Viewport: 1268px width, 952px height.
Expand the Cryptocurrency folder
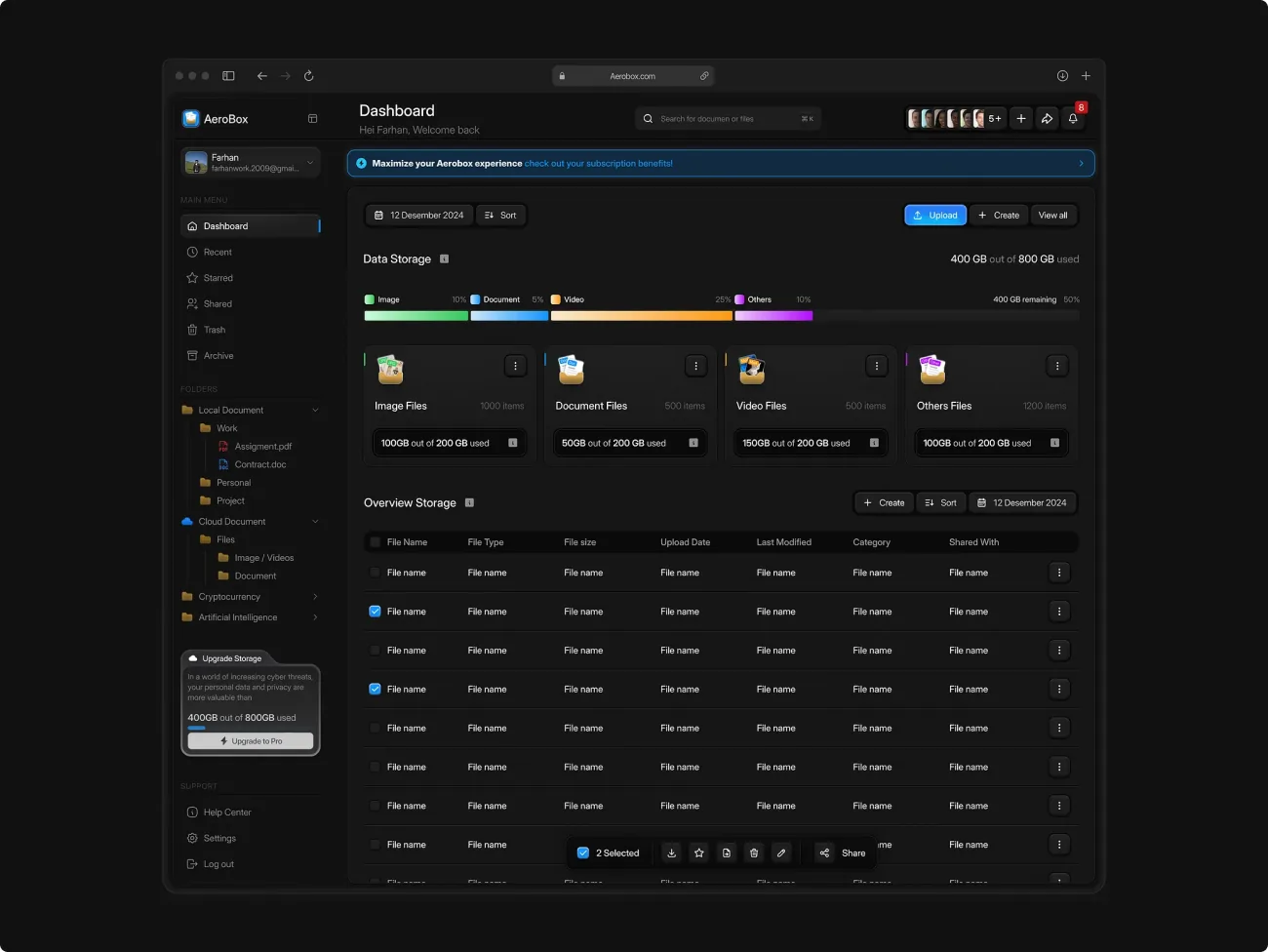click(315, 597)
